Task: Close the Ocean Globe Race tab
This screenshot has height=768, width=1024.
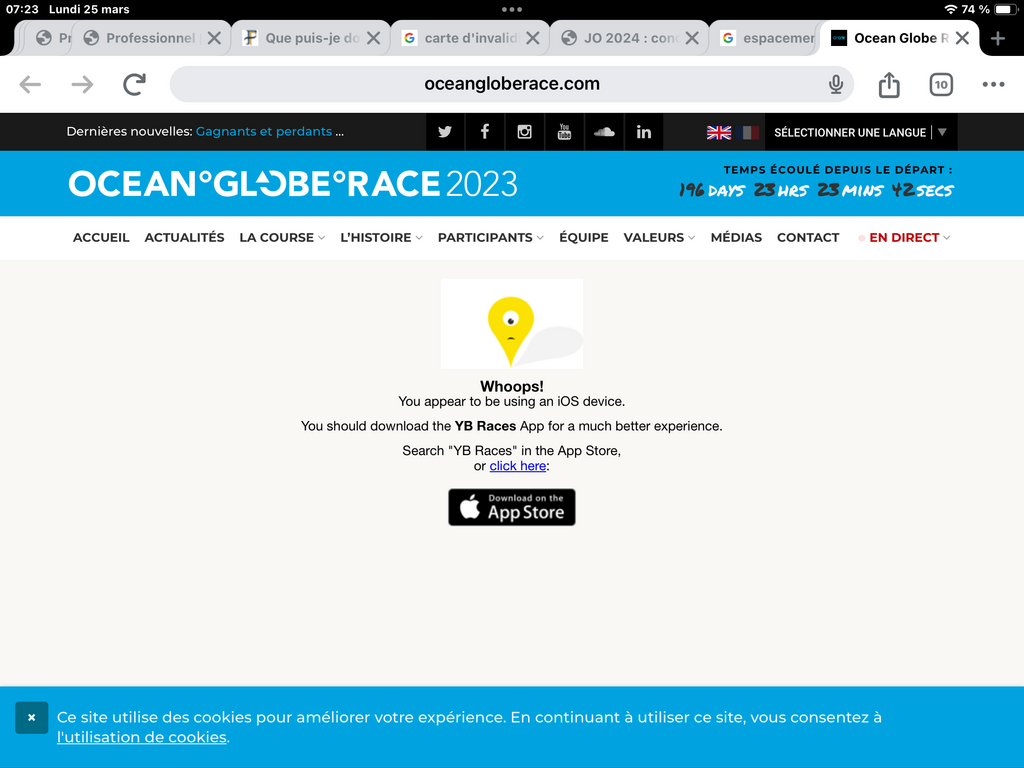Action: point(962,39)
